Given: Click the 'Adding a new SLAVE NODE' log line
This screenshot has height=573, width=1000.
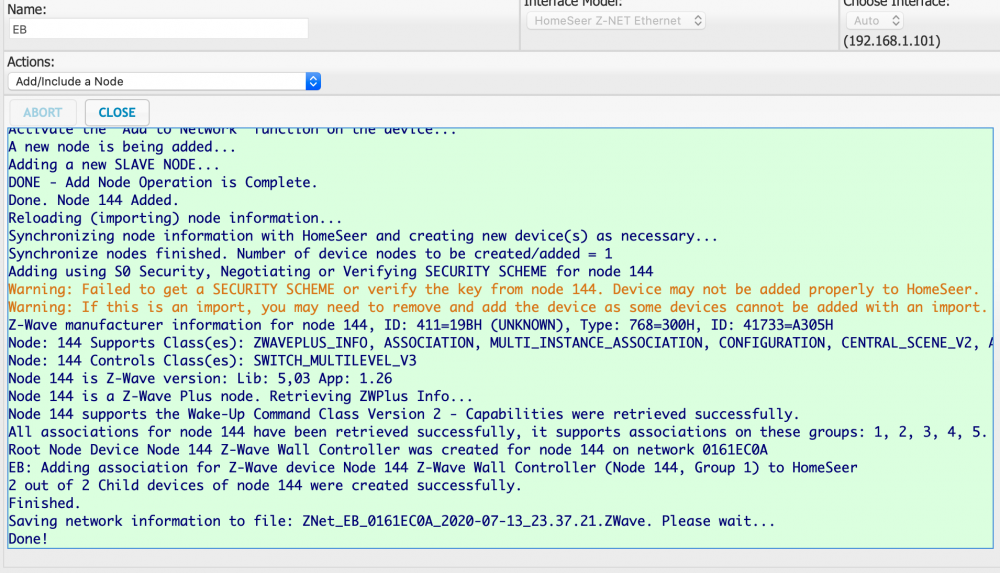Looking at the screenshot, I should [114, 165].
